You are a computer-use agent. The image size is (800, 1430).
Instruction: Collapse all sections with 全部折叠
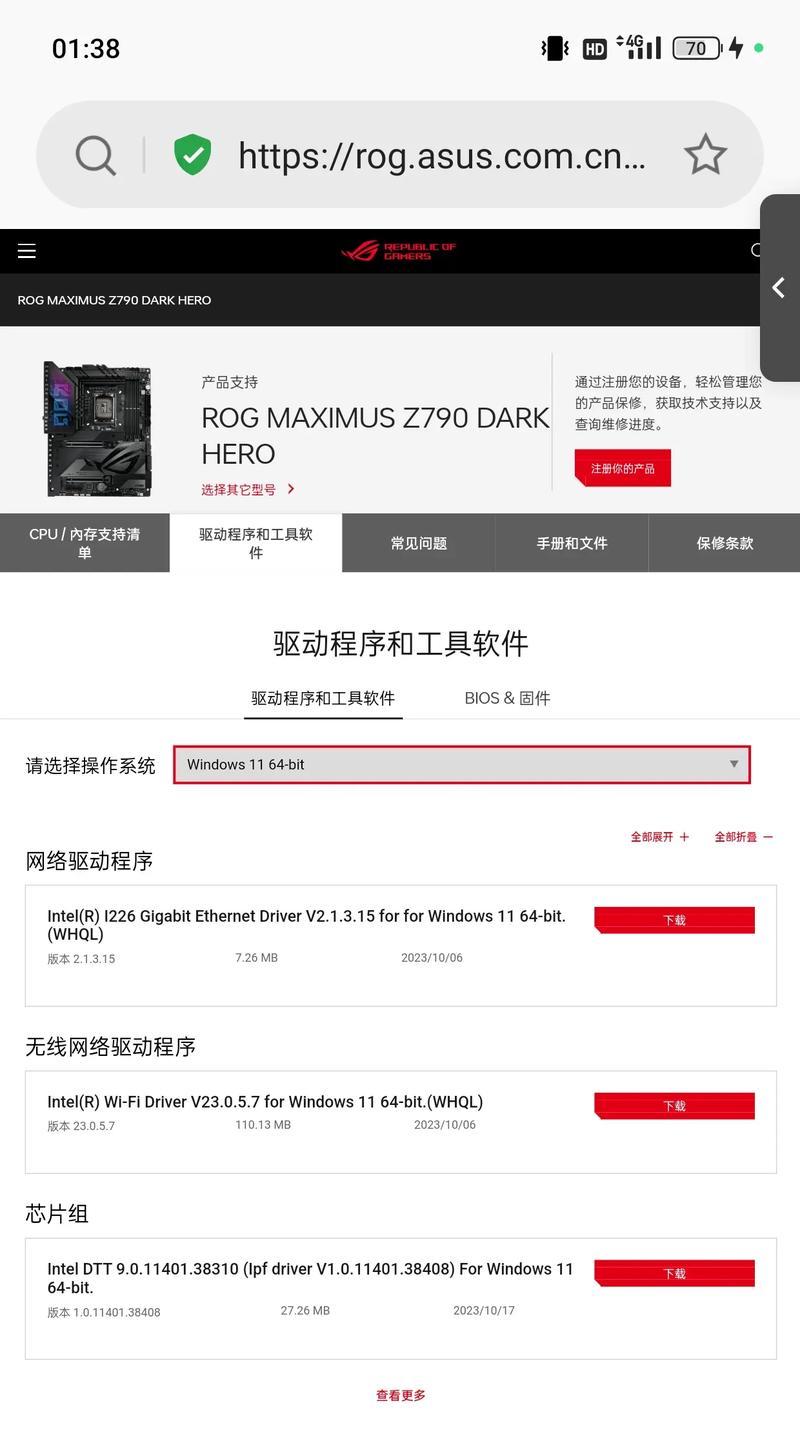click(743, 837)
